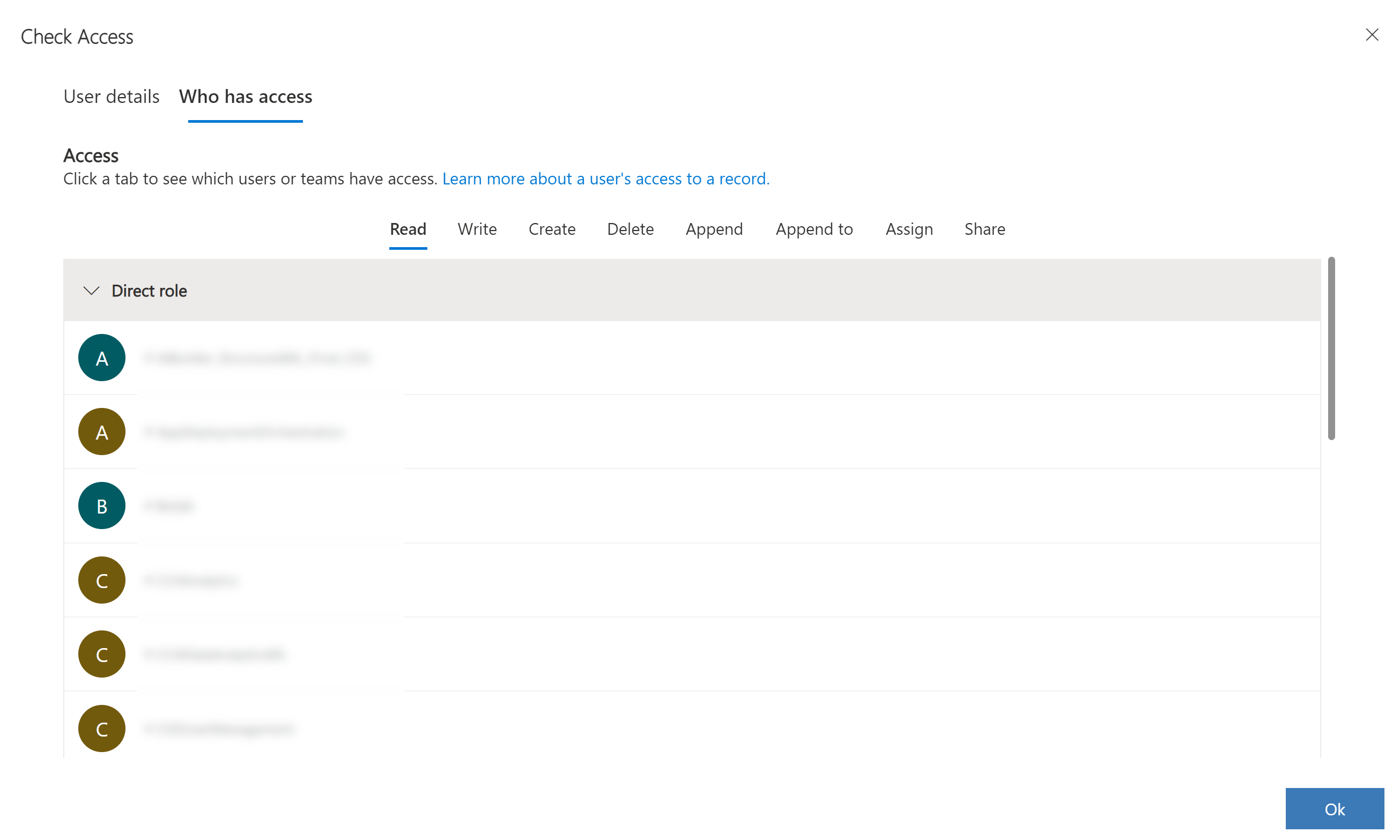Expand the Direct role group chevron
The image size is (1400, 840).
(92, 290)
